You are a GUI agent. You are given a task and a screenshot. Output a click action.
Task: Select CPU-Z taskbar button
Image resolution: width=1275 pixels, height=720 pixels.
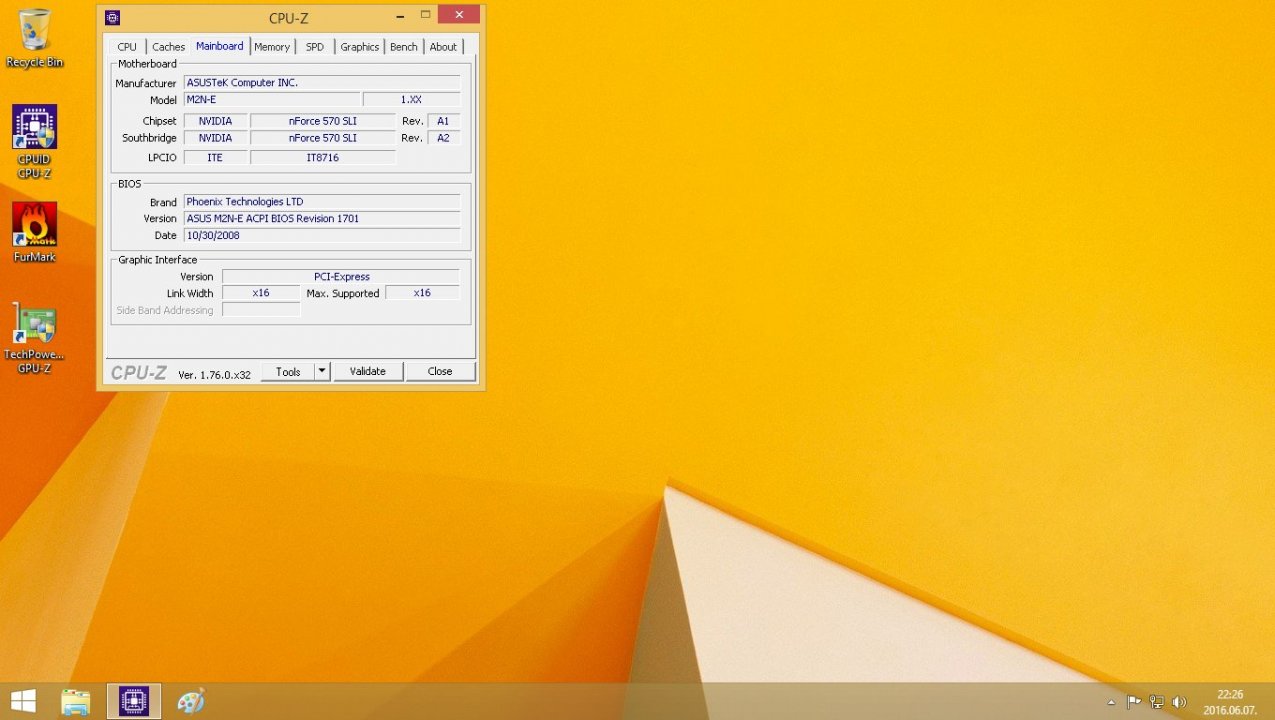(x=134, y=701)
